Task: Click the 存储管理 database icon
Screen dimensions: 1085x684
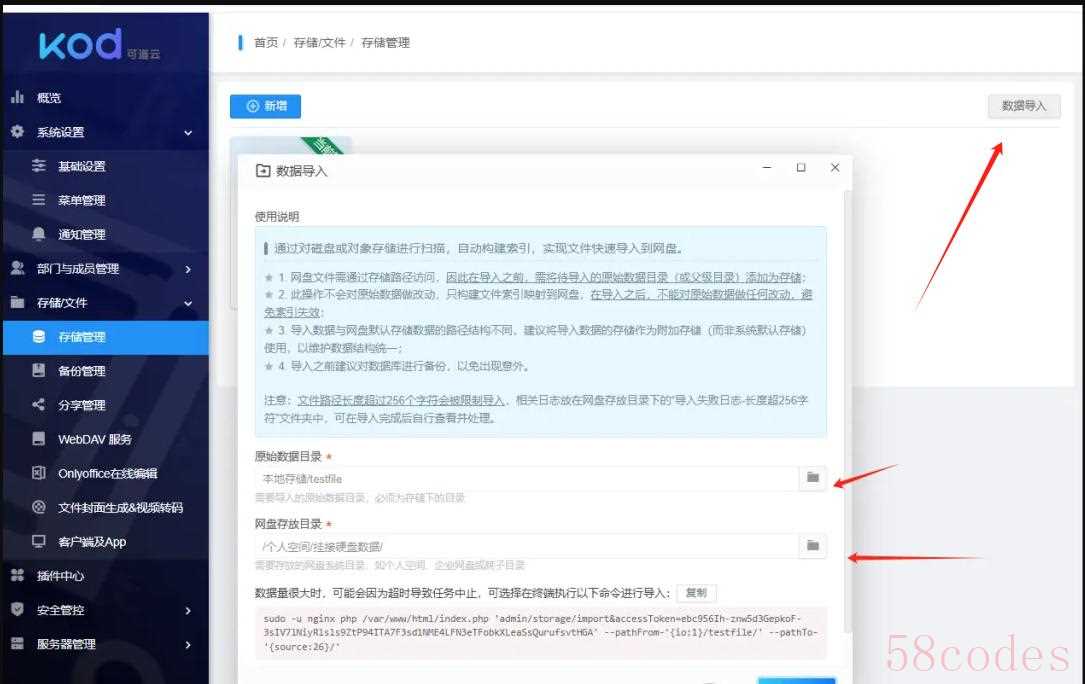Action: point(39,336)
